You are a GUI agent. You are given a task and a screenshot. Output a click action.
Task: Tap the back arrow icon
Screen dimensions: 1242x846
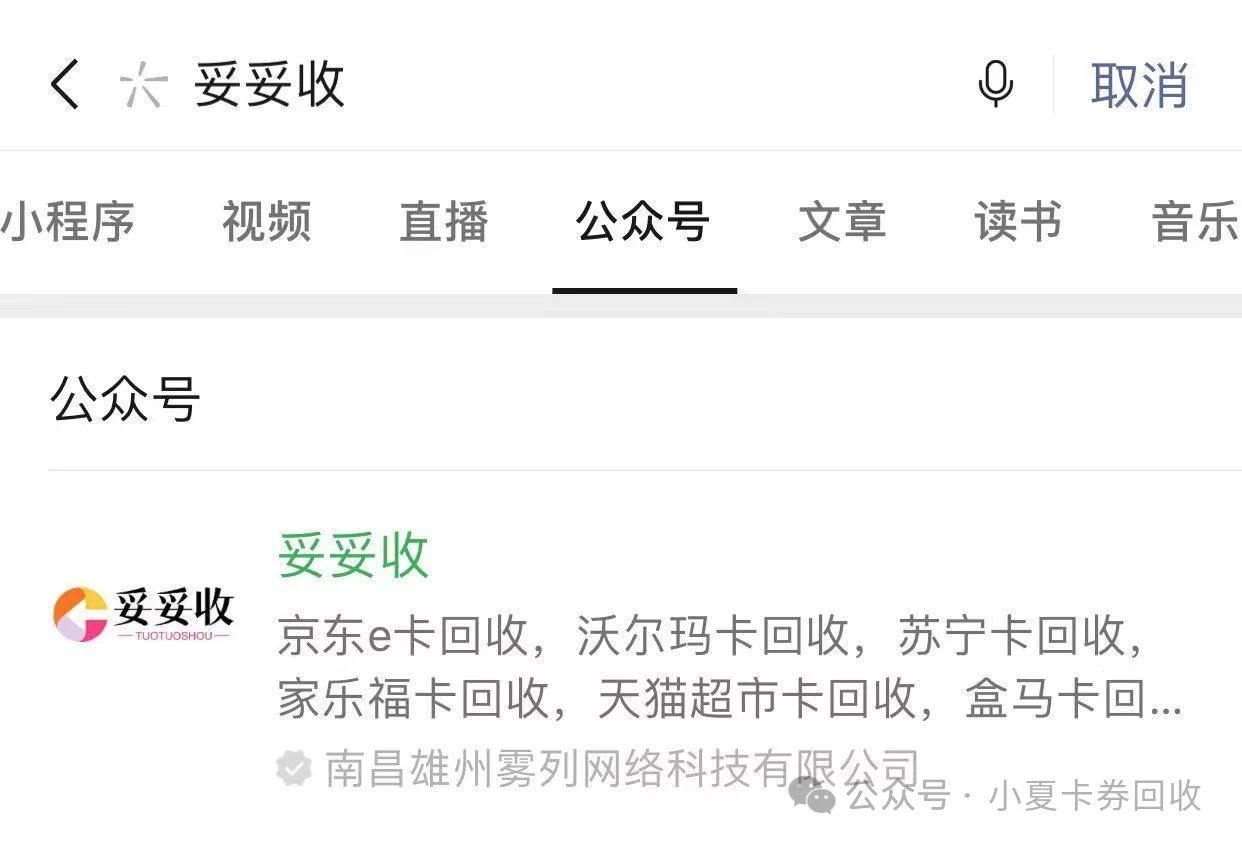[x=64, y=84]
